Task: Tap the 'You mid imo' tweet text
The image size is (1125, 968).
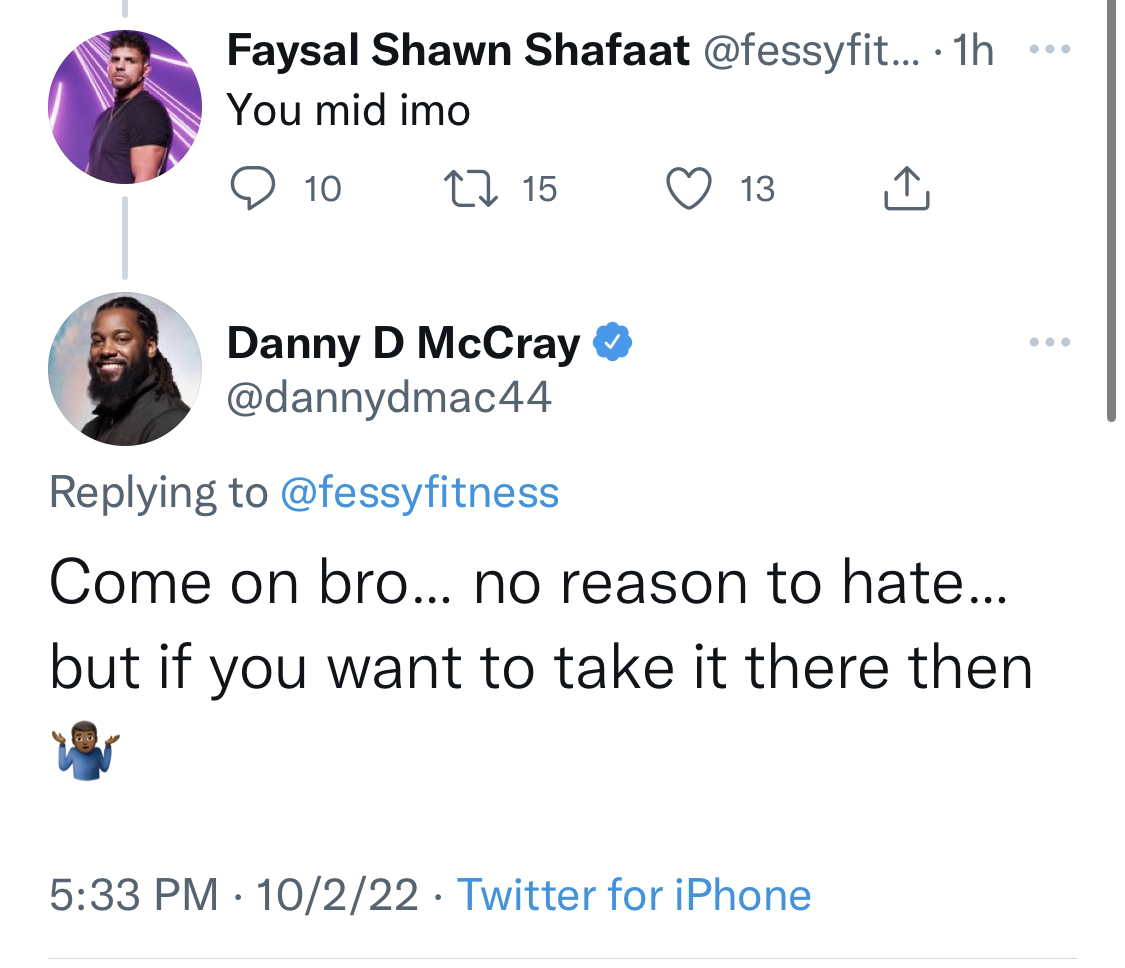Action: pos(349,111)
